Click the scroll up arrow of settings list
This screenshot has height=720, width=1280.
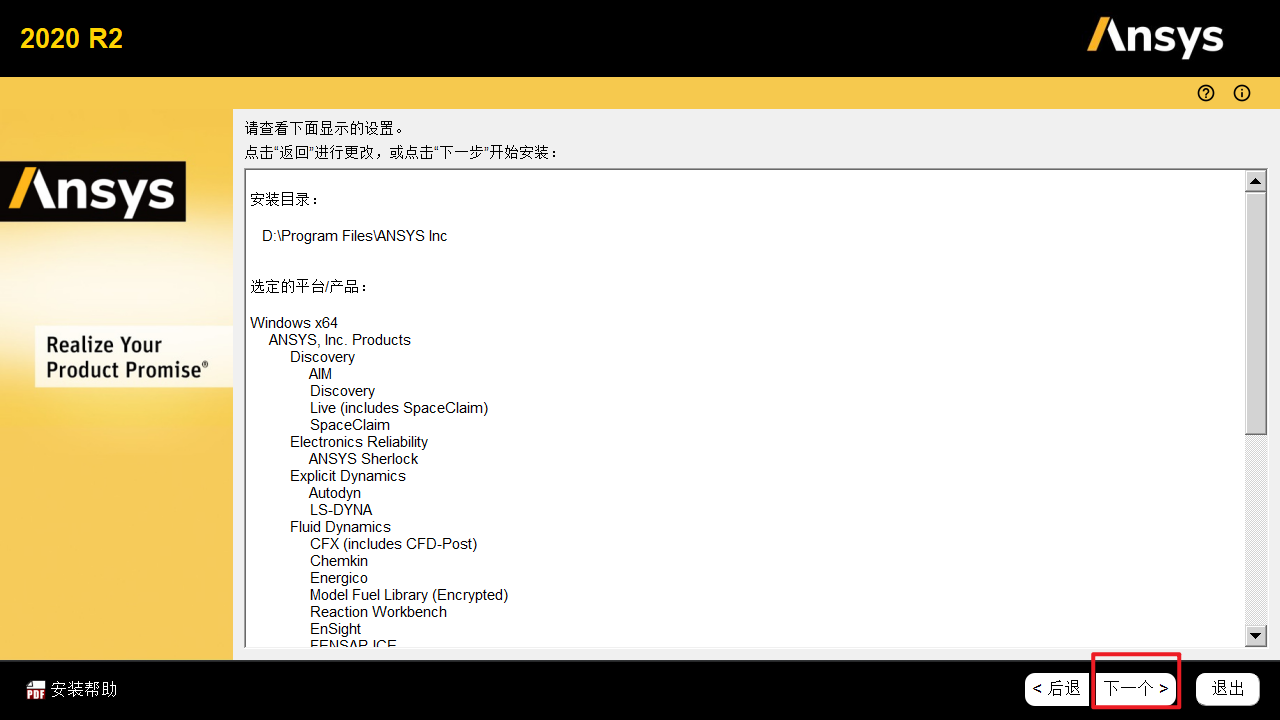tap(1256, 181)
